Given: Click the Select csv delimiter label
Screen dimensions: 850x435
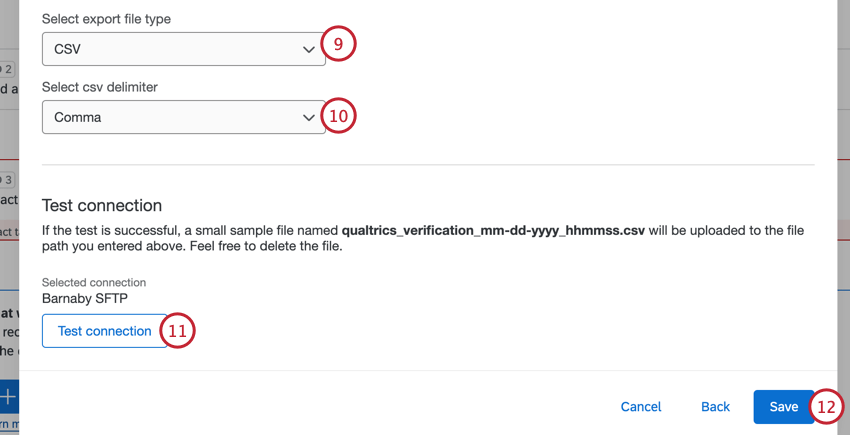Looking at the screenshot, I should coord(100,87).
